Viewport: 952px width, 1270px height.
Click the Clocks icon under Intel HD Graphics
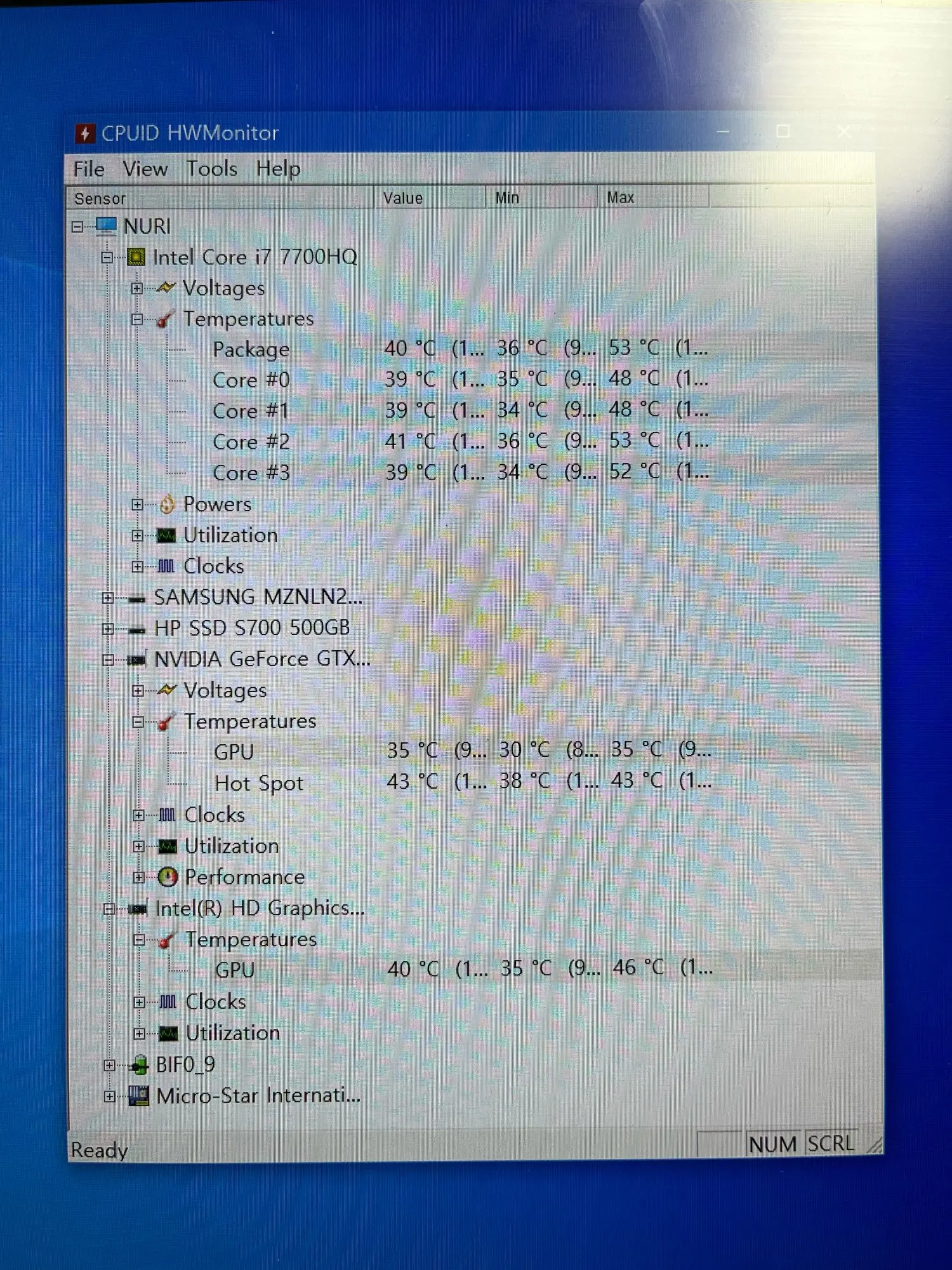pyautogui.click(x=168, y=1002)
